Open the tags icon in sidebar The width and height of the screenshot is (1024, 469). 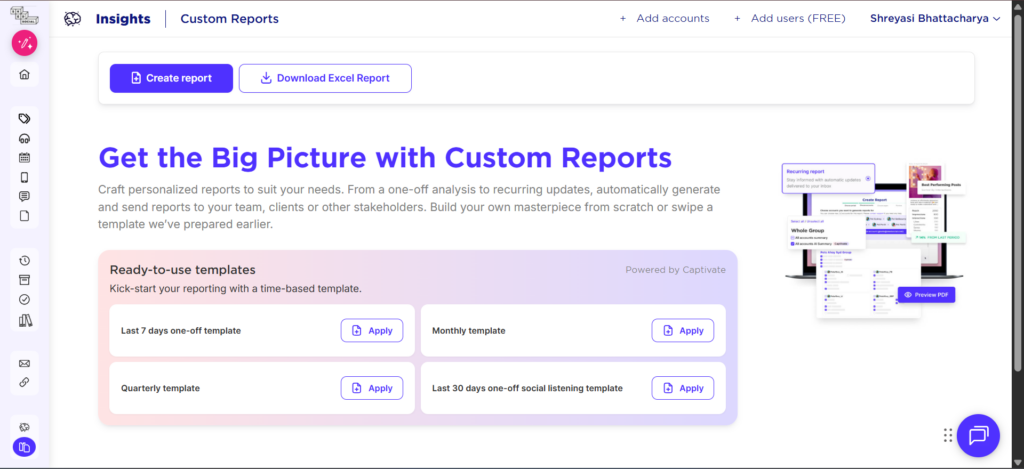[x=24, y=118]
